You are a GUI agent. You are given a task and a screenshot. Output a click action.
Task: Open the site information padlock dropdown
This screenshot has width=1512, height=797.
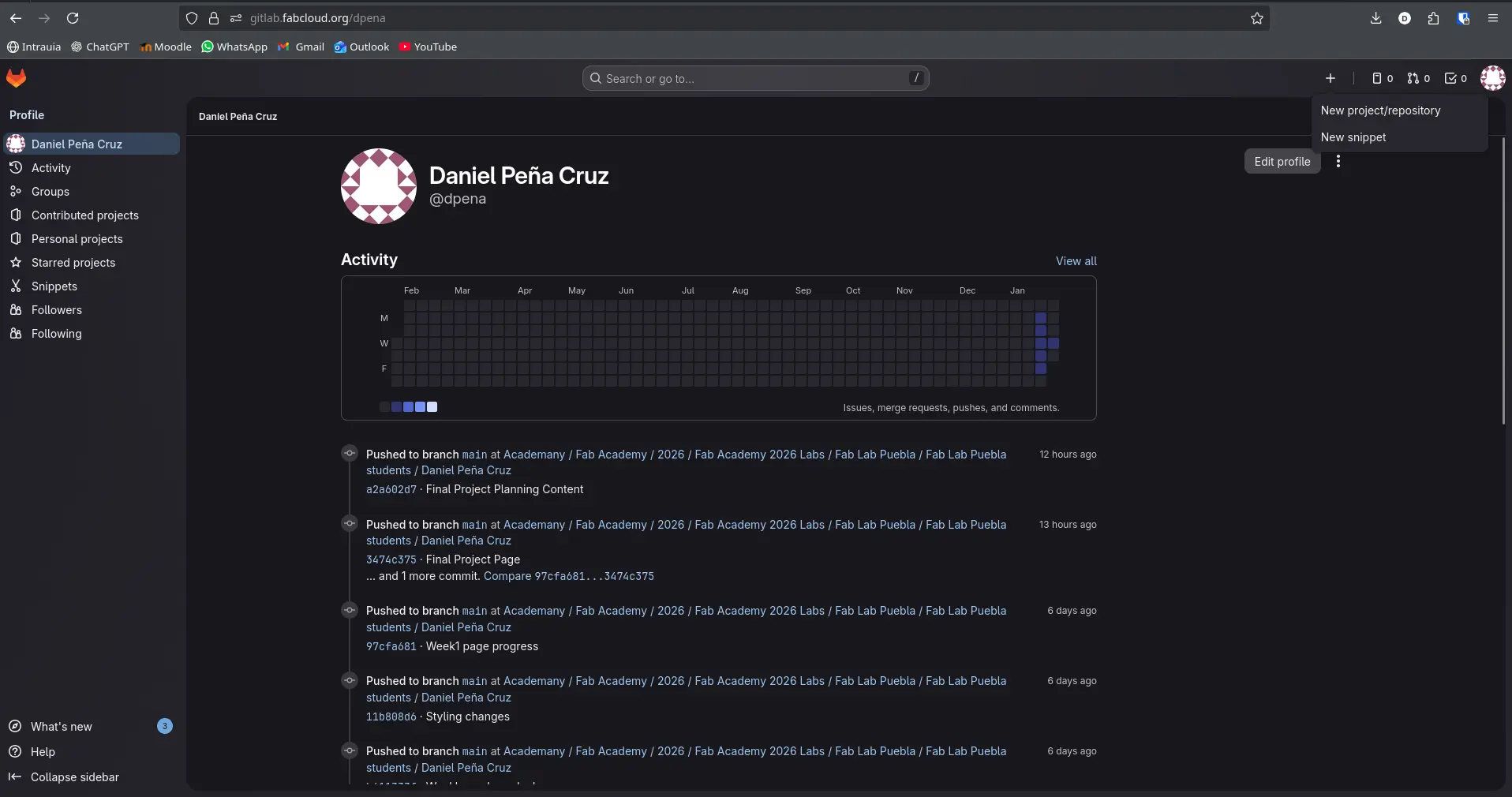[x=214, y=18]
